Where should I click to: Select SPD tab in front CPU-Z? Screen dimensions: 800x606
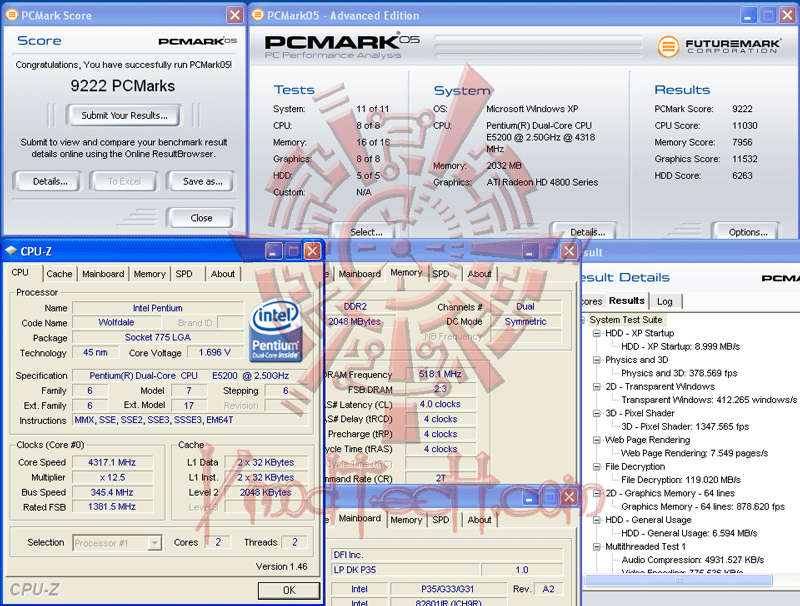[x=184, y=274]
